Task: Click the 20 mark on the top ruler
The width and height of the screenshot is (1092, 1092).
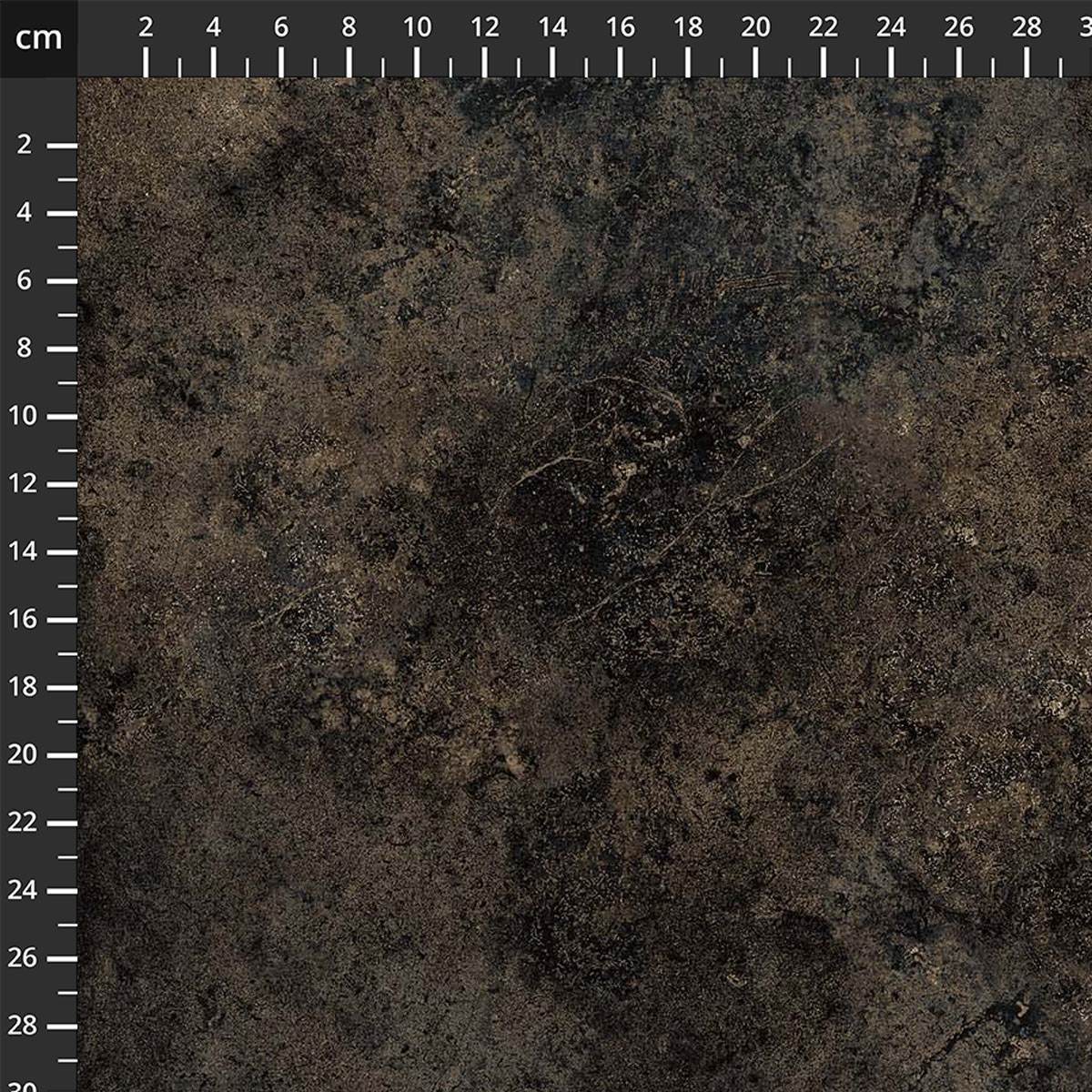Action: 755,29
